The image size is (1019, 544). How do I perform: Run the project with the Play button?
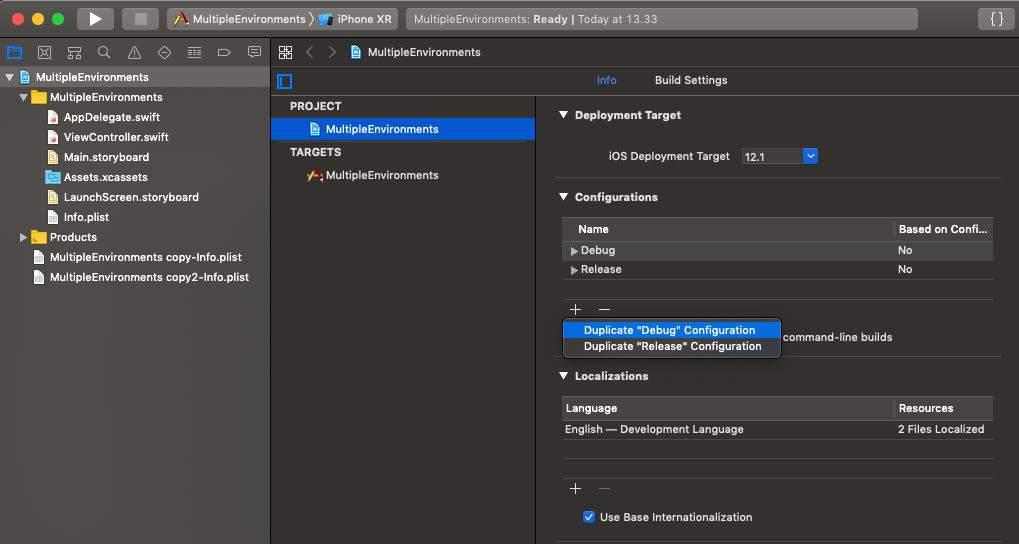(x=96, y=19)
